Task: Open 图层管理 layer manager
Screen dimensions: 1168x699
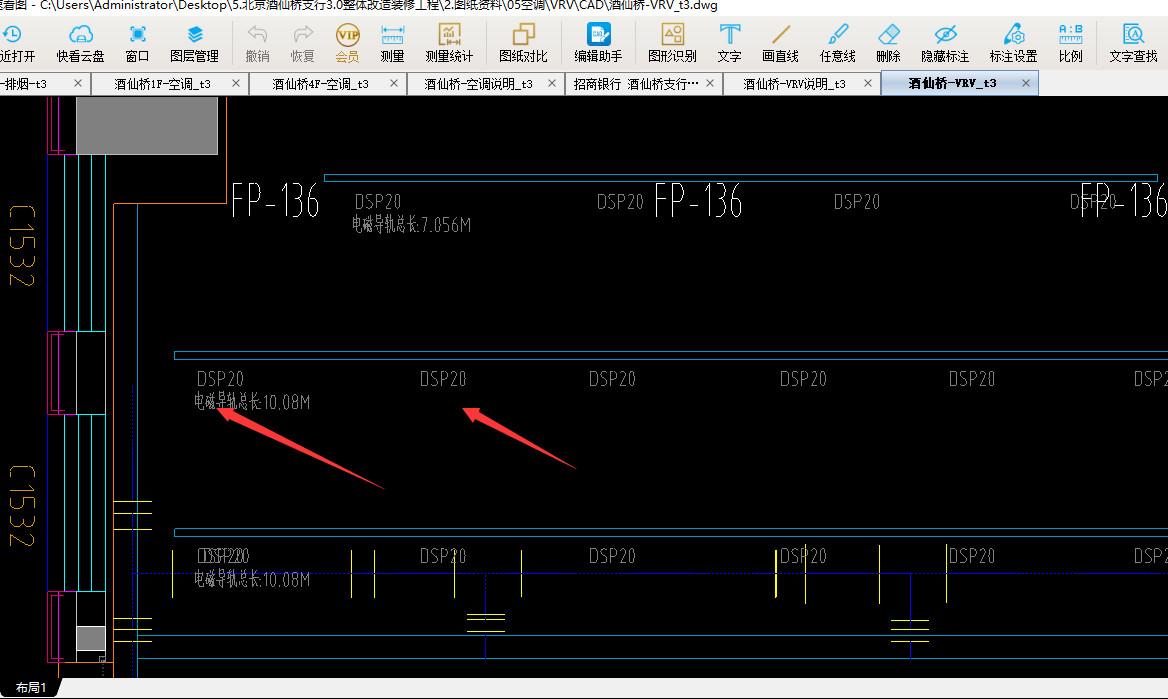Action: click(x=194, y=43)
